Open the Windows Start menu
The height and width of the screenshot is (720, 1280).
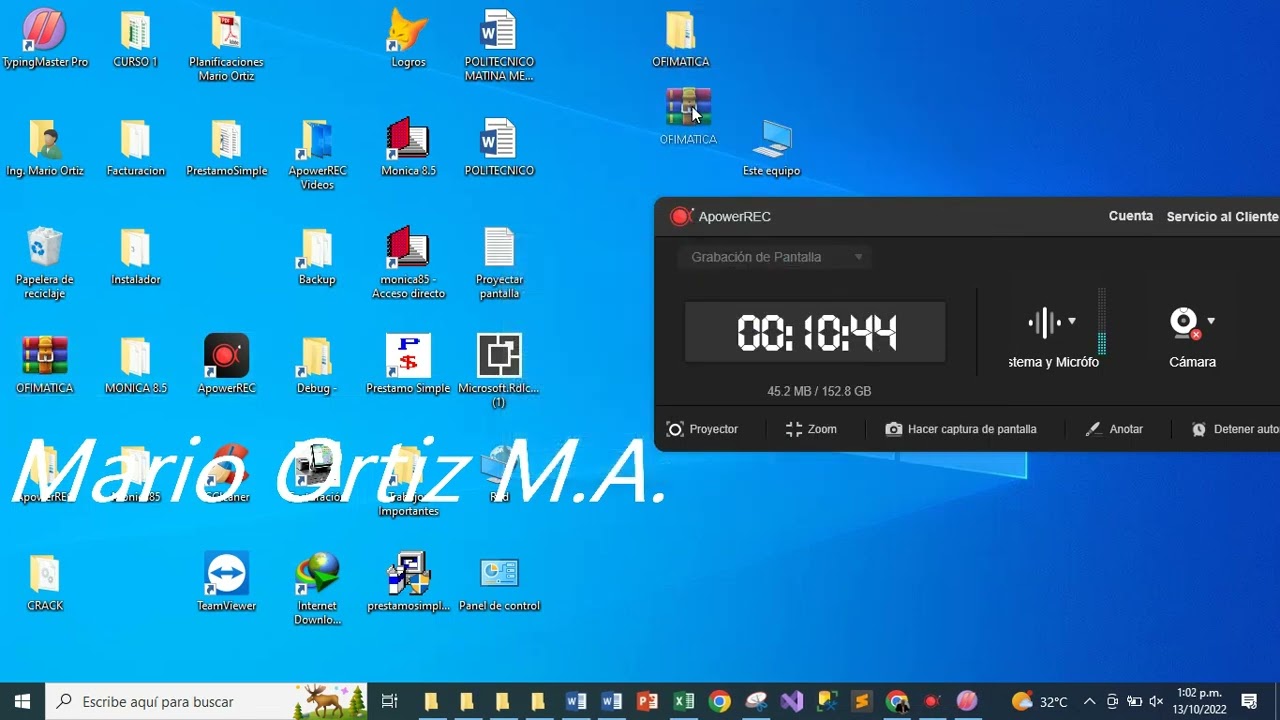point(23,701)
